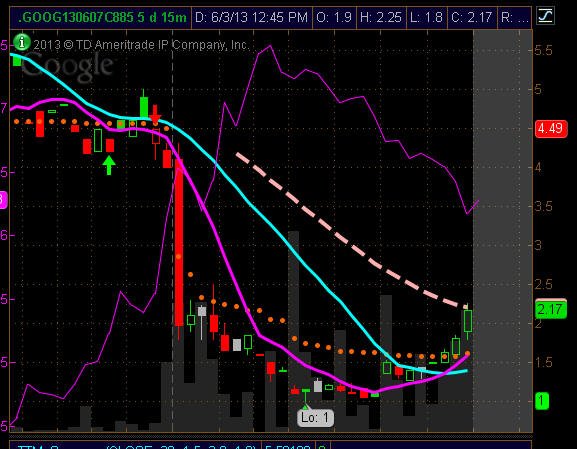This screenshot has height=449, width=577.
Task: Select the Open 1.9 value cell
Action: tap(334, 17)
